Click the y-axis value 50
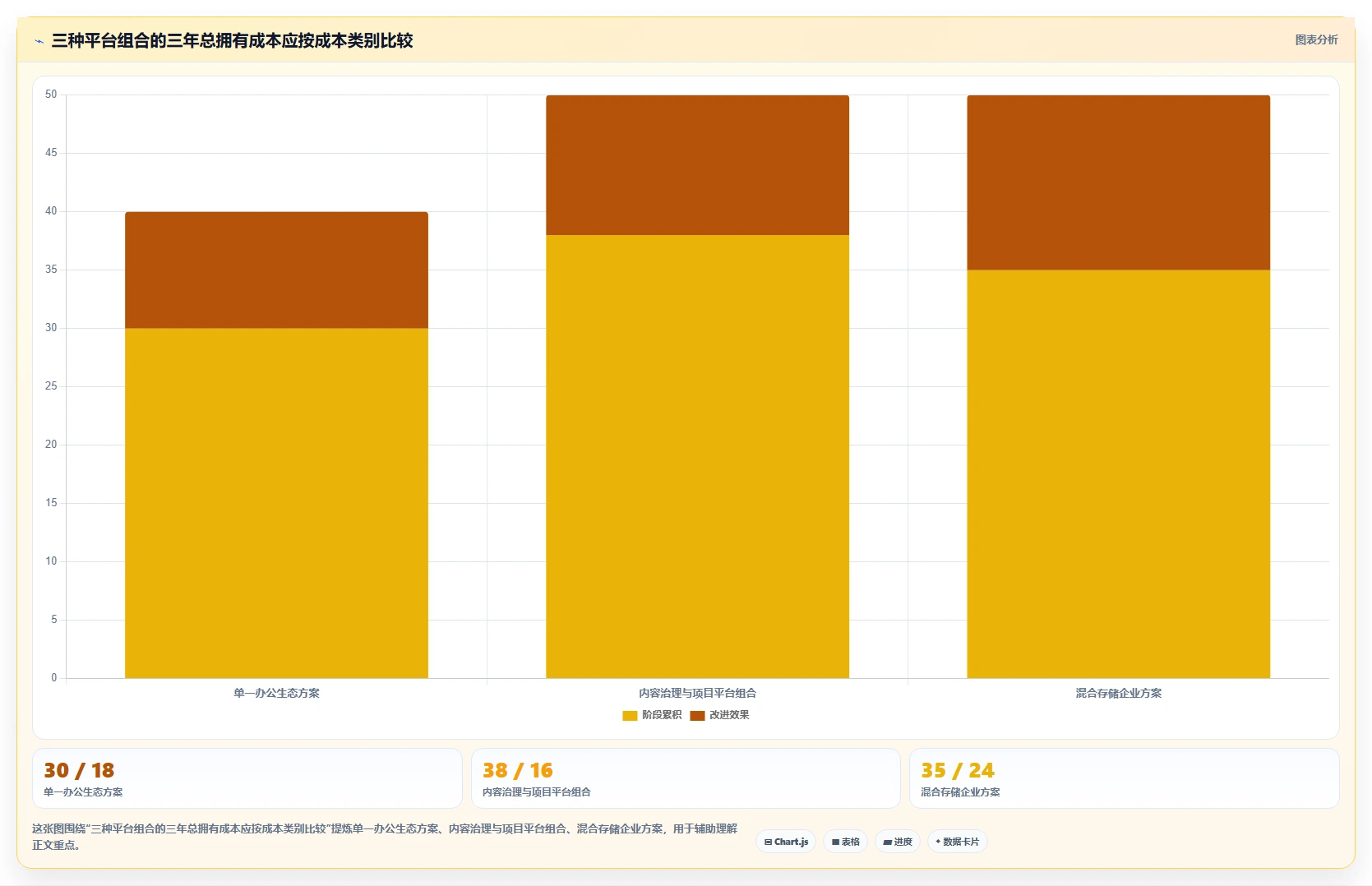1372x886 pixels. coord(51,95)
